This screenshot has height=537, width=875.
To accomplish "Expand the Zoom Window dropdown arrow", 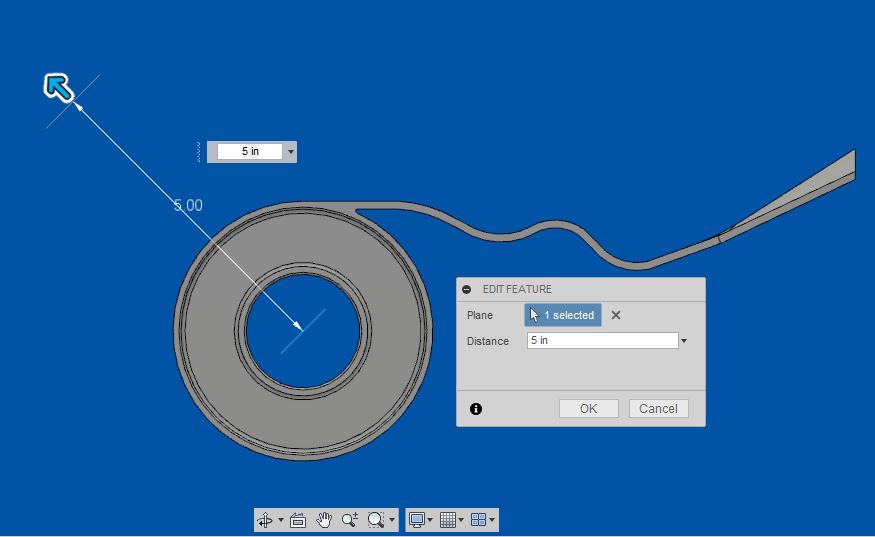I will [x=392, y=520].
